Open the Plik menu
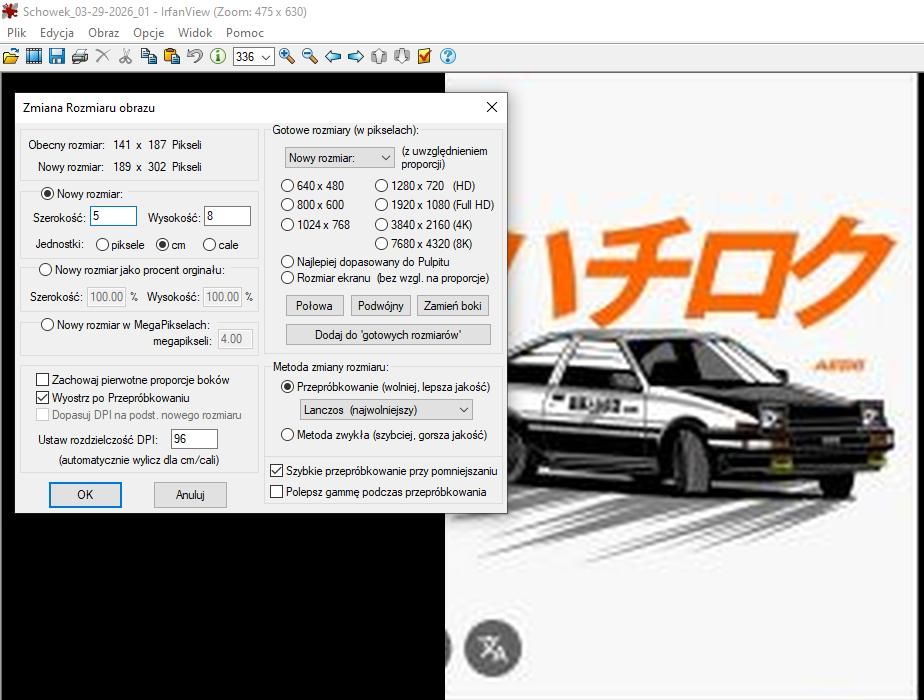This screenshot has height=700, width=924. click(x=16, y=33)
